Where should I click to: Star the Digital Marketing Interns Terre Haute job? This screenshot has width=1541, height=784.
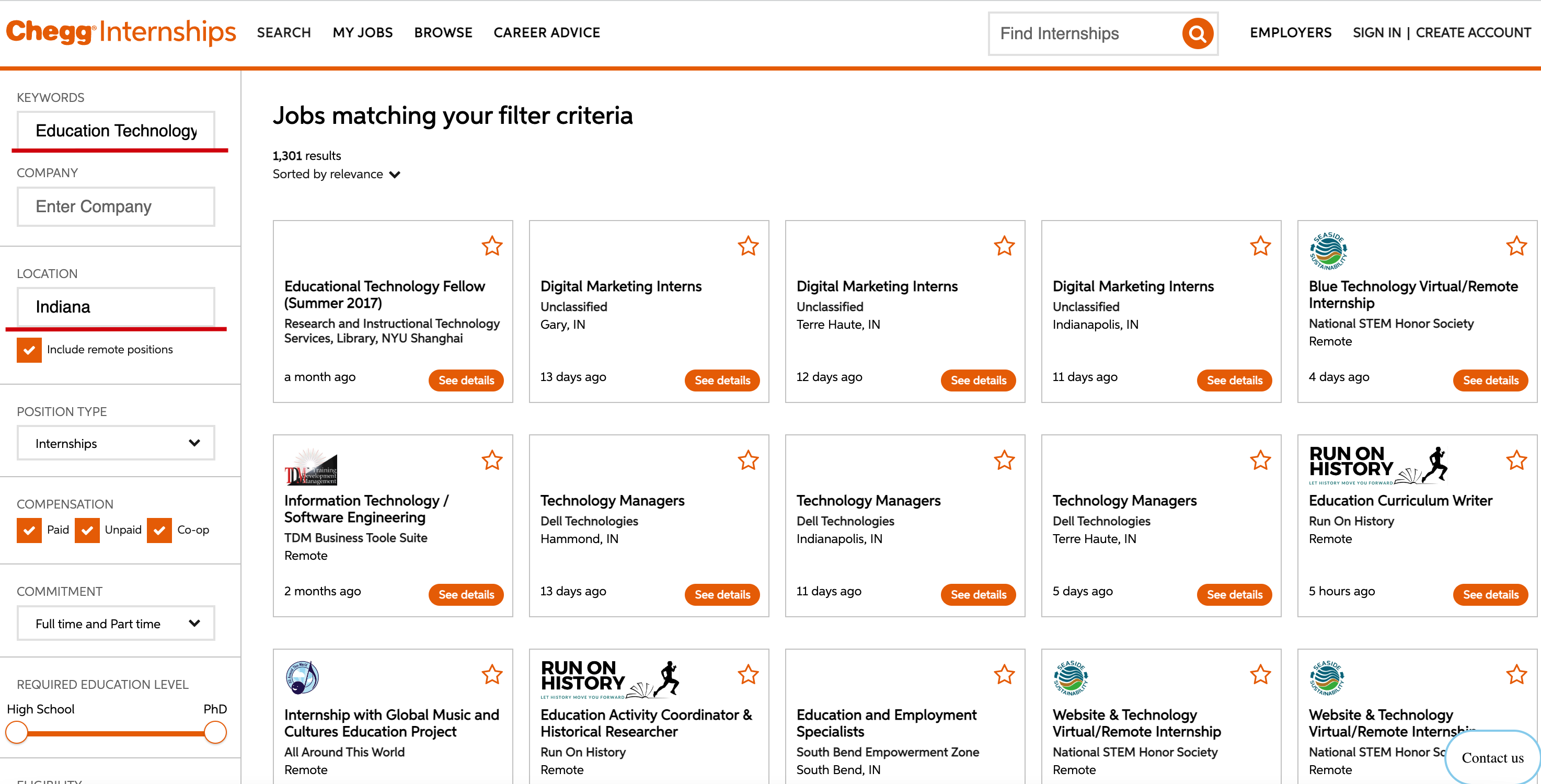click(x=1004, y=246)
